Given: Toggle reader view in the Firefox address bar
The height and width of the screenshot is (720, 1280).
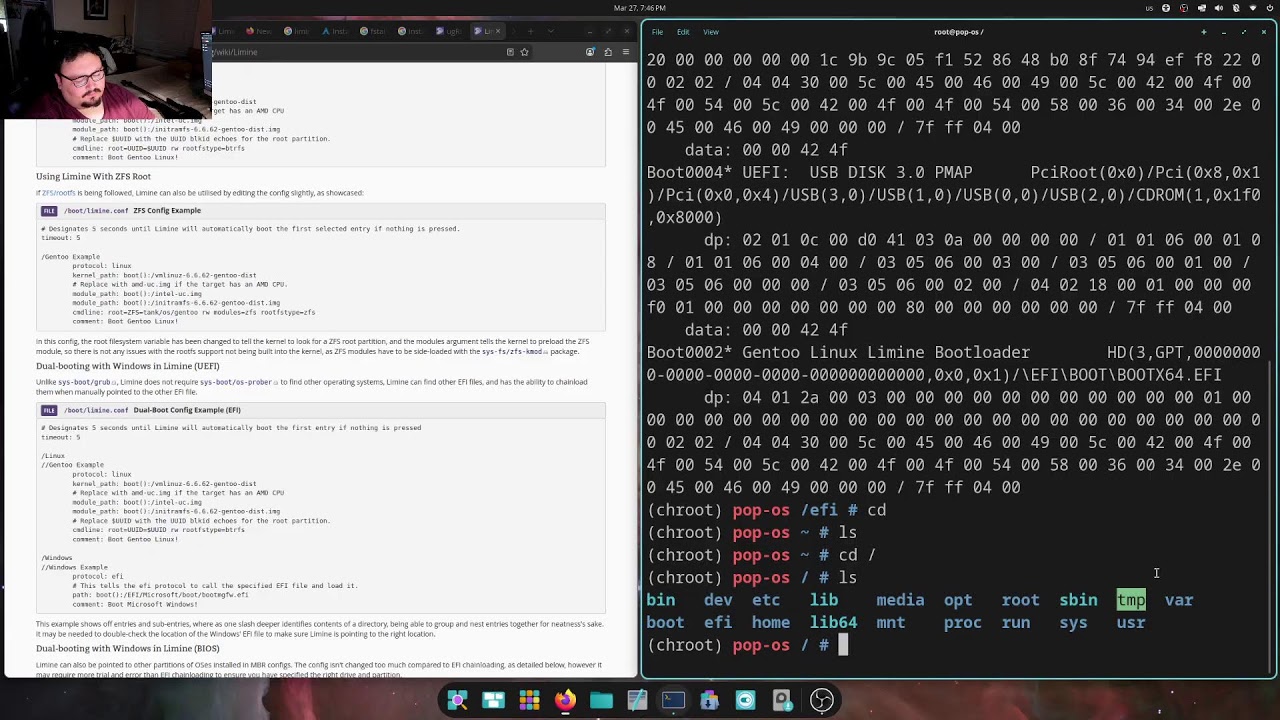Looking at the screenshot, I should coord(510,52).
